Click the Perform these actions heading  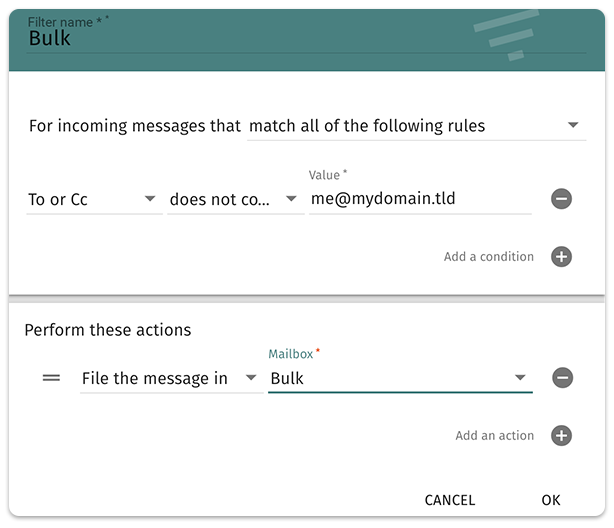(x=107, y=329)
